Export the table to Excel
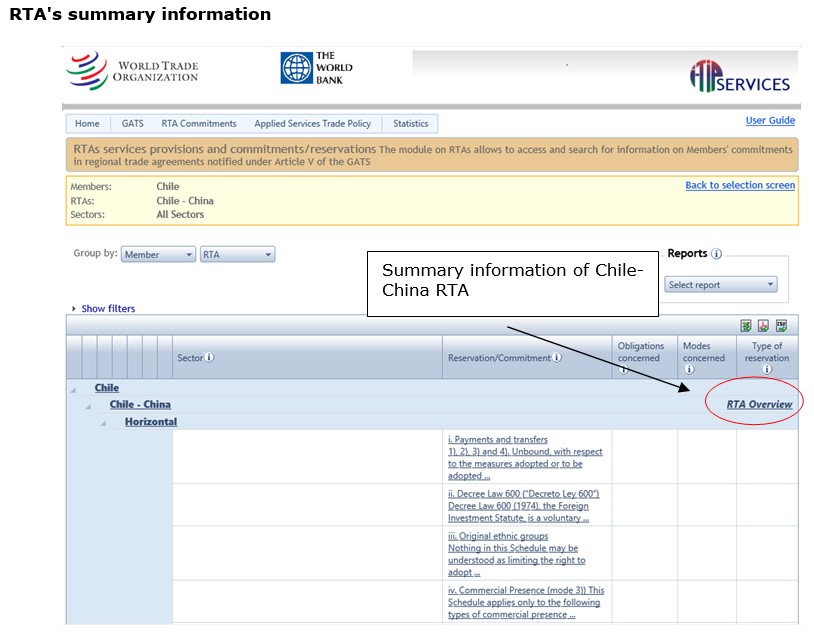The image size is (814, 639). point(745,325)
